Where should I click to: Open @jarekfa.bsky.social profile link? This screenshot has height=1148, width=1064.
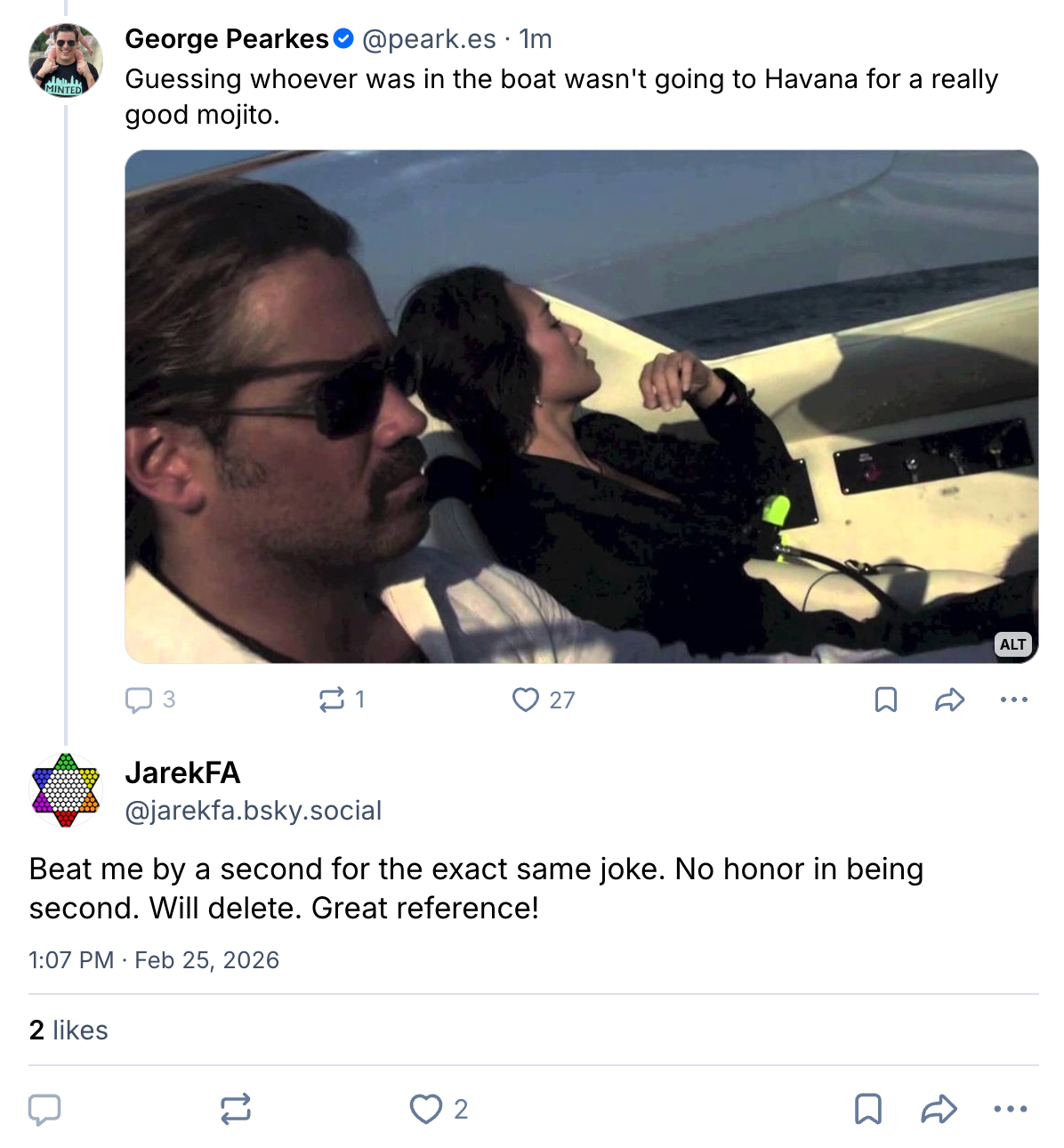pyautogui.click(x=254, y=811)
